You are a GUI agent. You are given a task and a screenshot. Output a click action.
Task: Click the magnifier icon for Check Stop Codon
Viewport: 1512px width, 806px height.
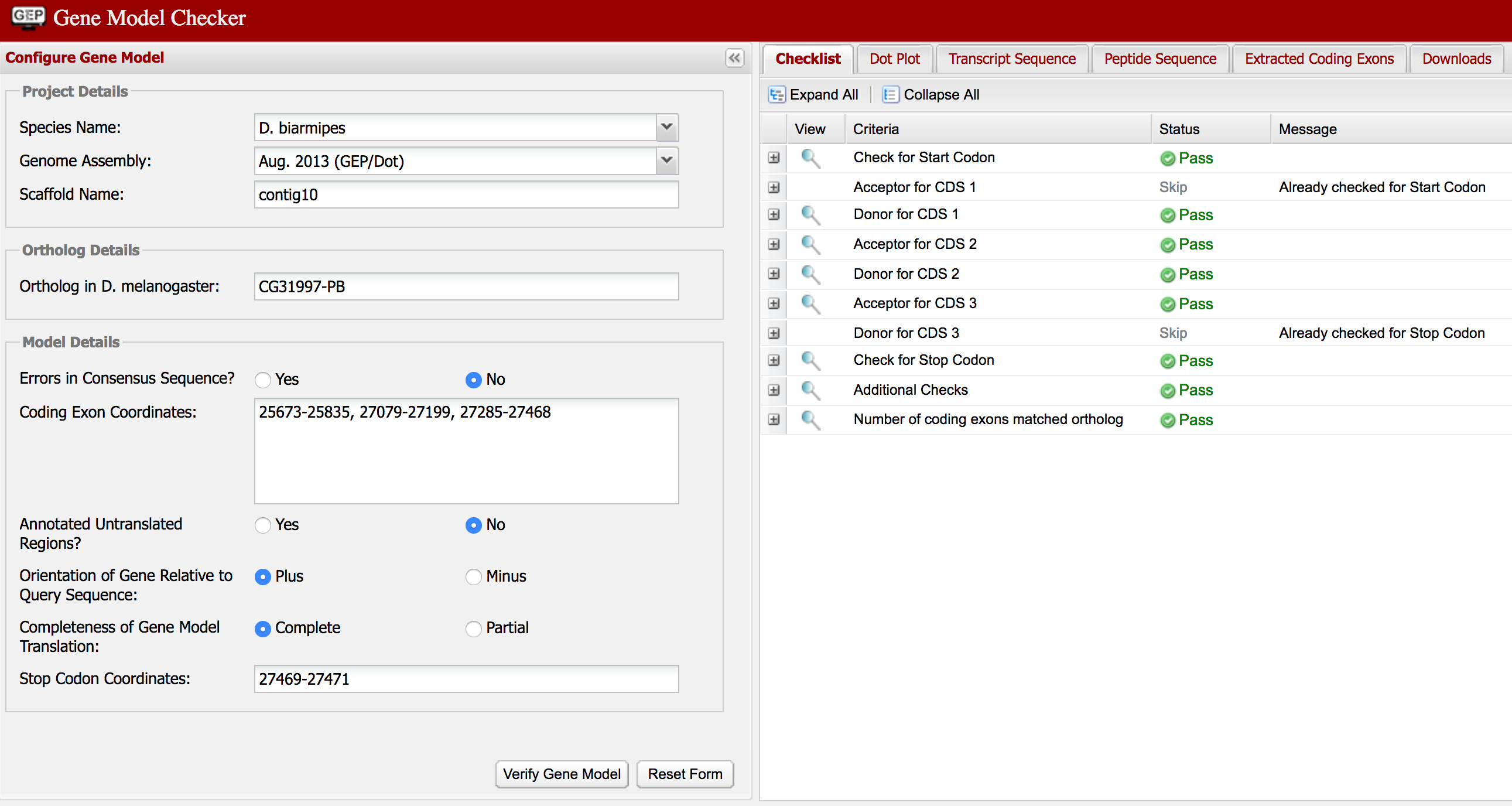(808, 360)
